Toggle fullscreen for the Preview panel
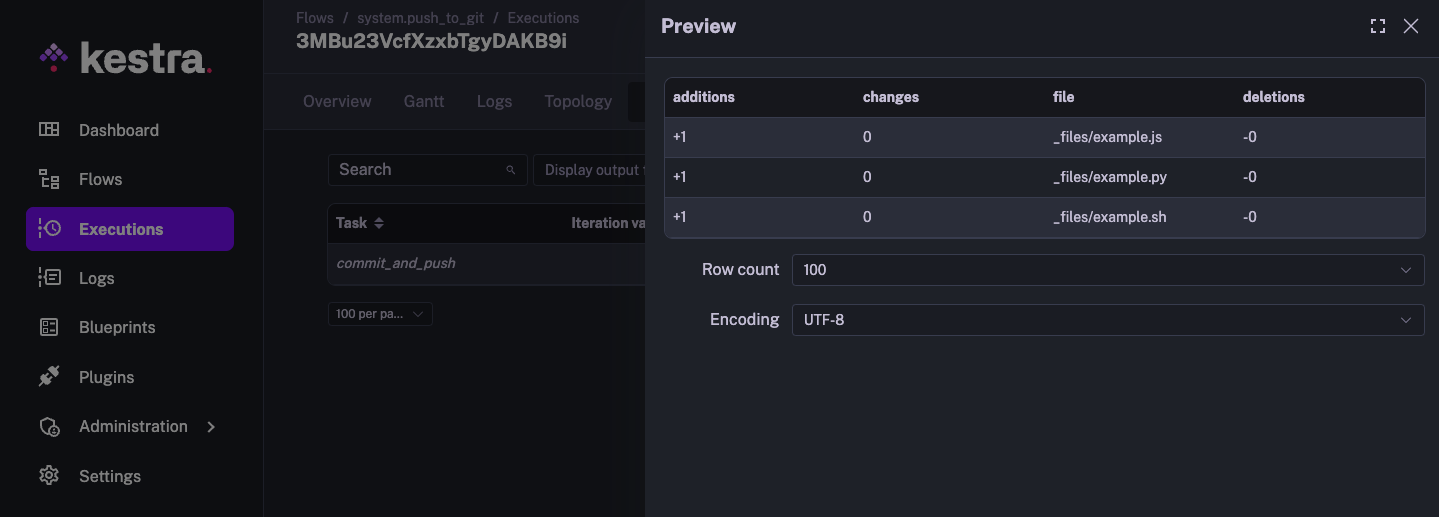1439x517 pixels. 1378,27
